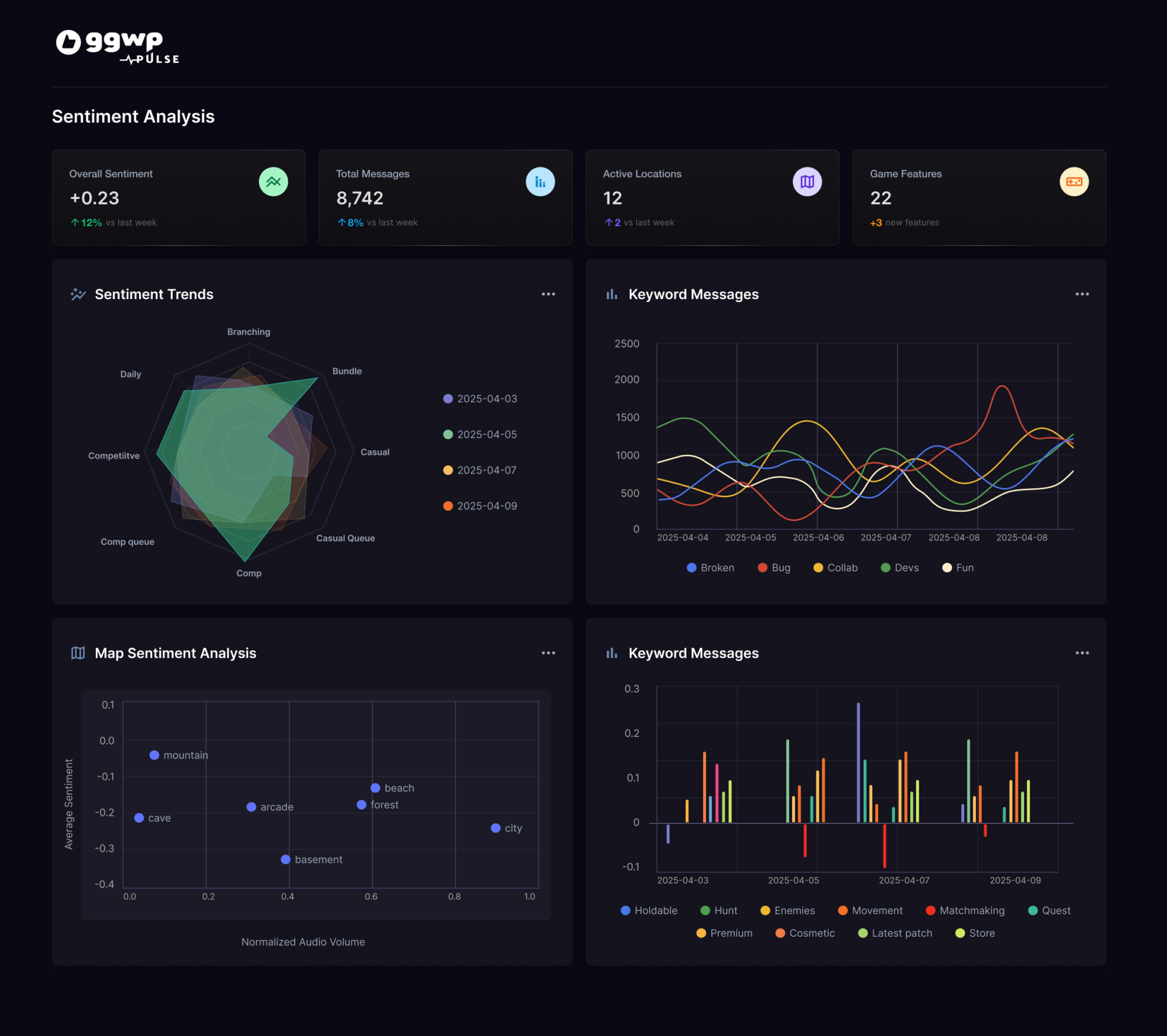Click the ggwp Pulse logo
Screen dimensions: 1167x1036
(x=115, y=47)
